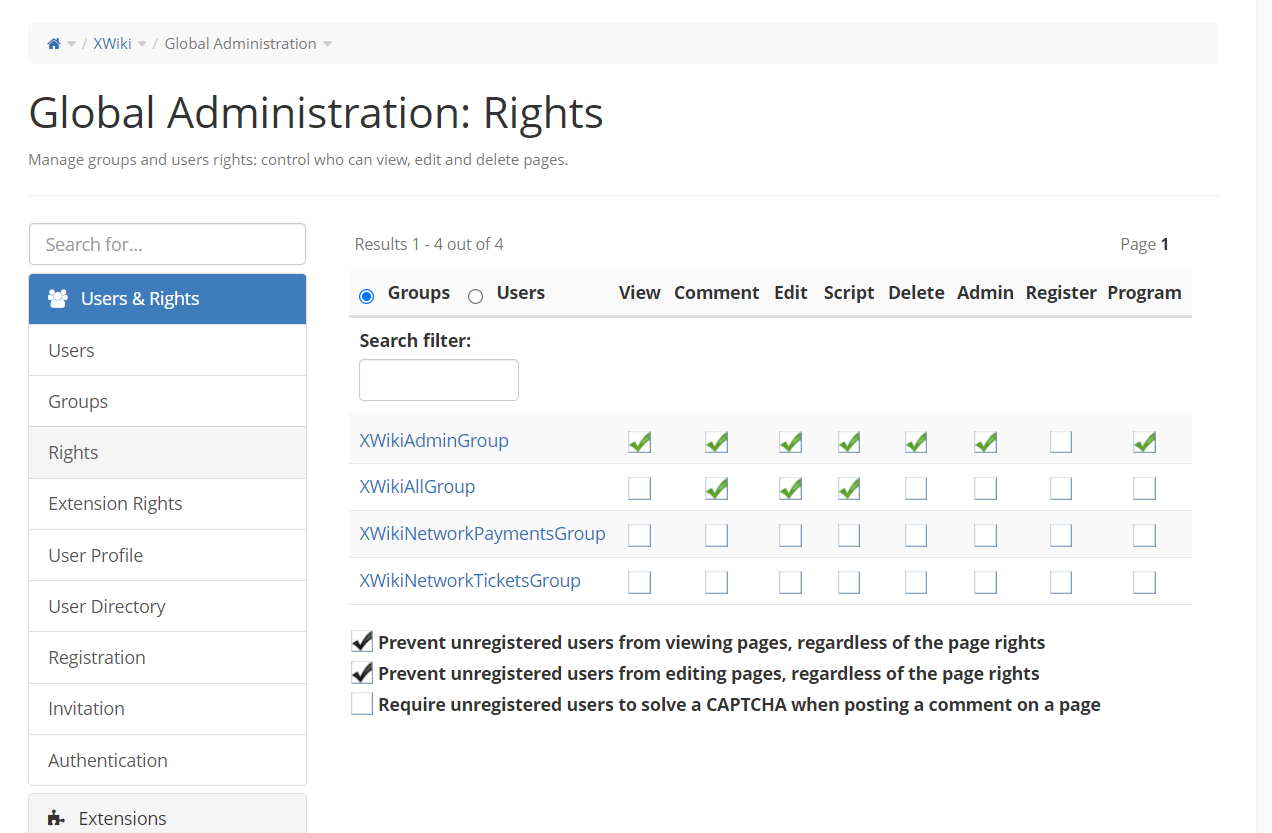Toggle Delete right for XWikiNetworkPaymentsGroup
This screenshot has width=1272, height=833.
point(916,535)
